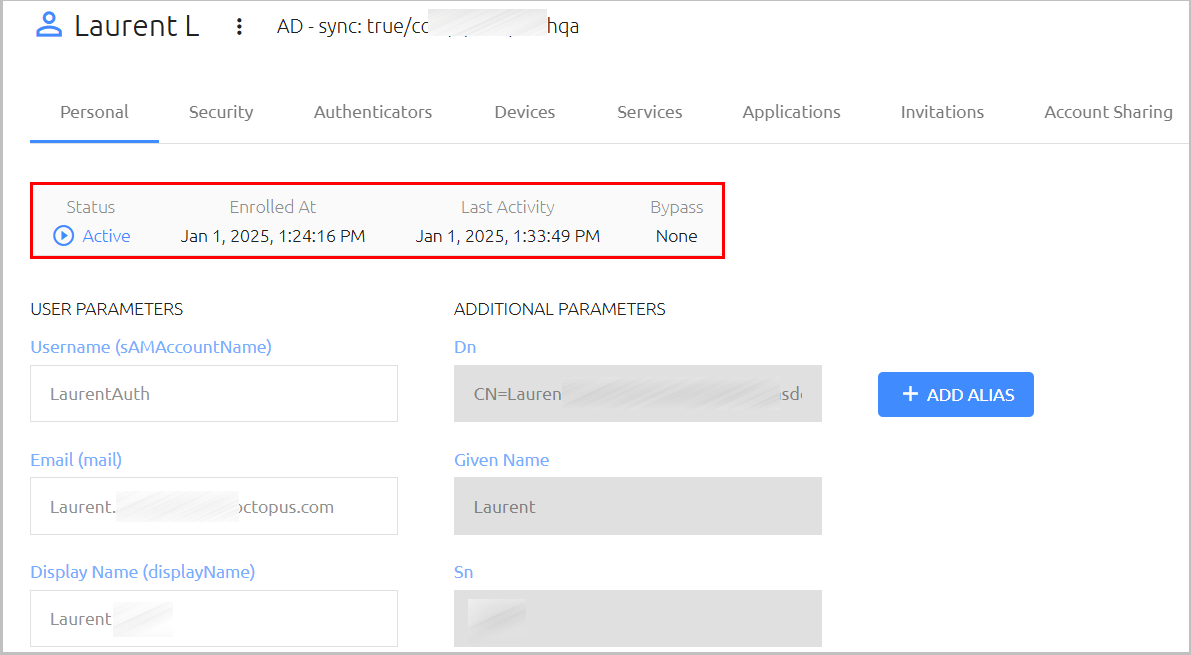The height and width of the screenshot is (655, 1191).
Task: Click the Bypass column label
Action: tap(677, 207)
